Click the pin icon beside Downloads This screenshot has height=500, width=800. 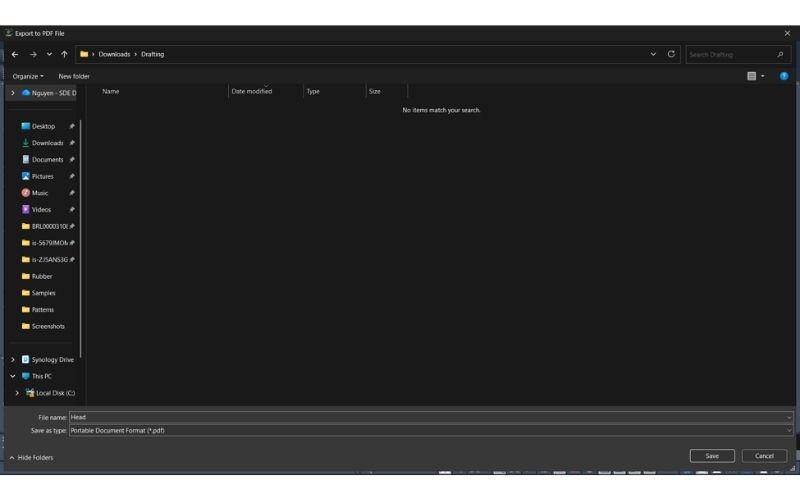[72, 143]
